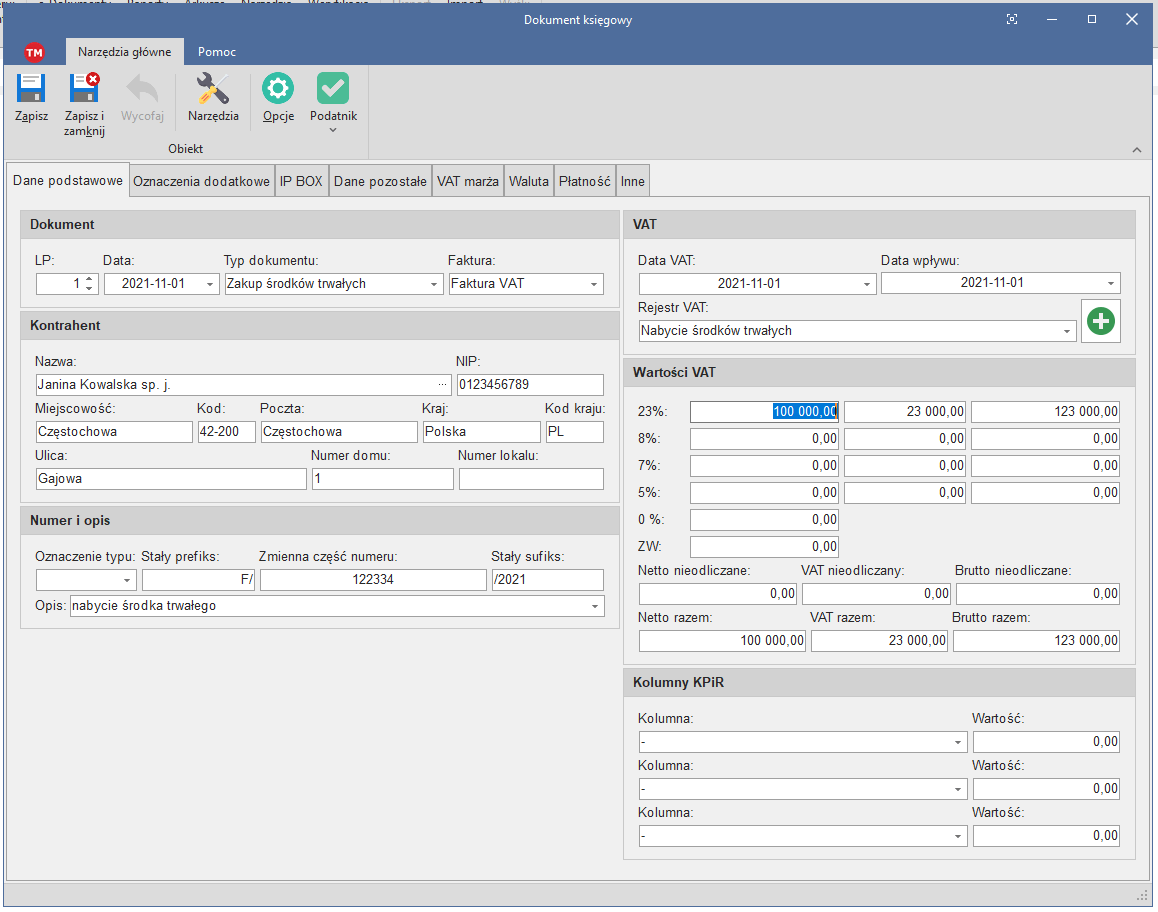The width and height of the screenshot is (1158, 912).
Task: Increase the LP number with the up arrow
Action: (89, 279)
